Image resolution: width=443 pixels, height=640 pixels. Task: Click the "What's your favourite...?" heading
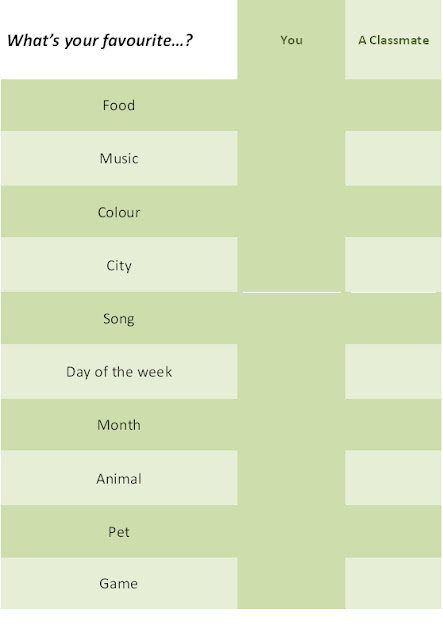click(x=100, y=40)
